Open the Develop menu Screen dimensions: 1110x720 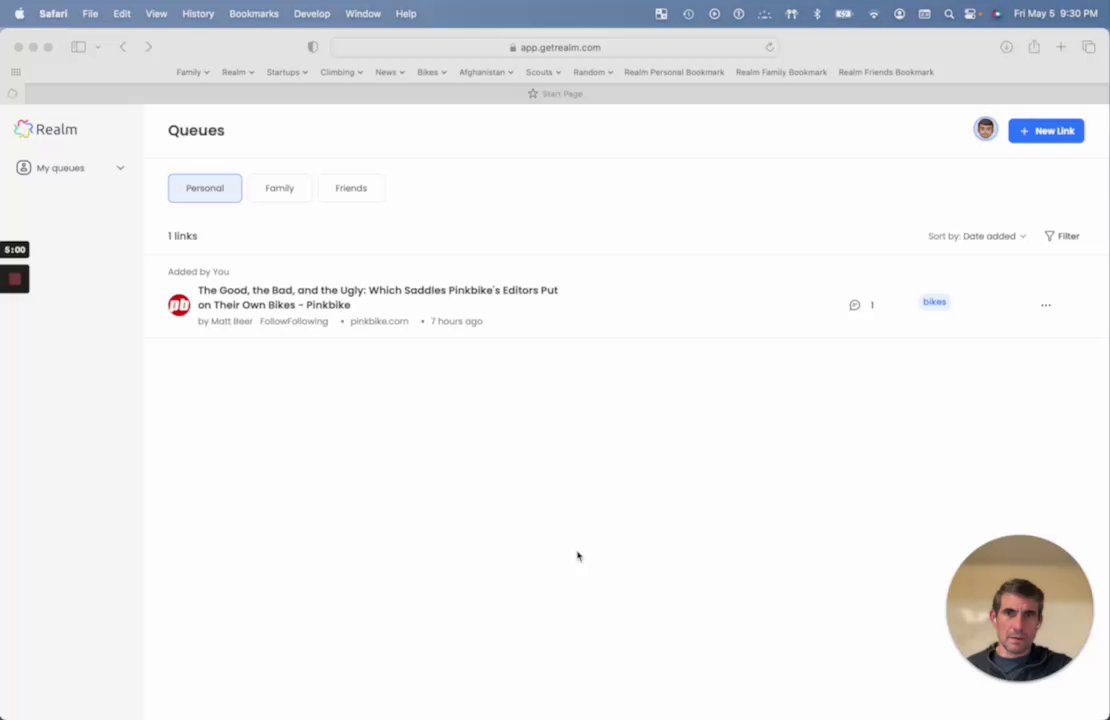[311, 13]
